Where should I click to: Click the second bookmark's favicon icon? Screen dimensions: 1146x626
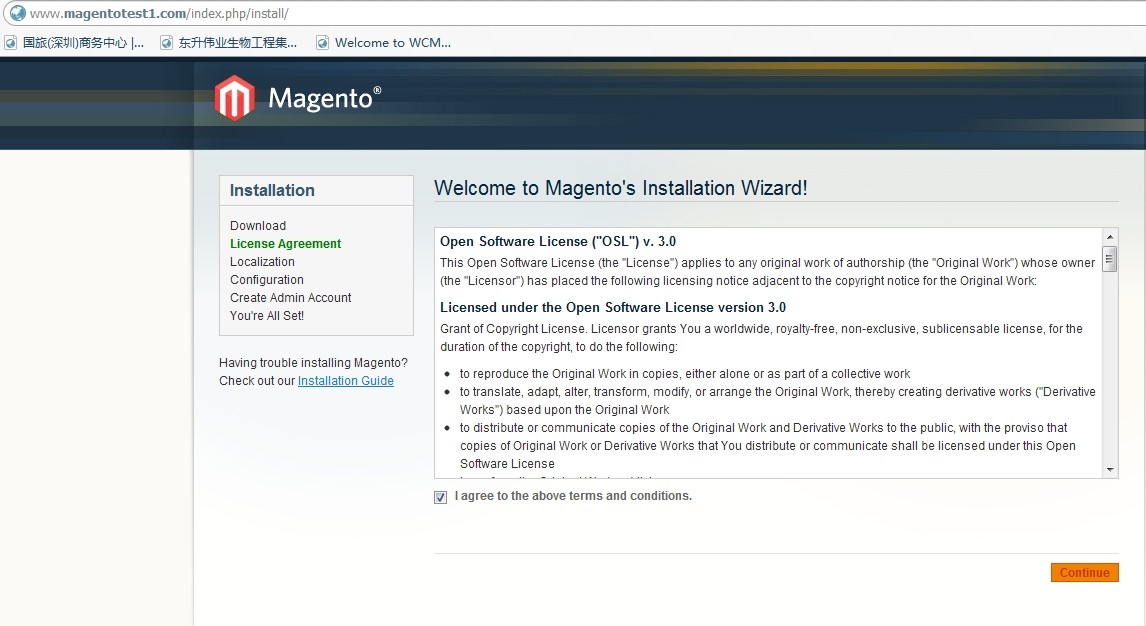166,43
